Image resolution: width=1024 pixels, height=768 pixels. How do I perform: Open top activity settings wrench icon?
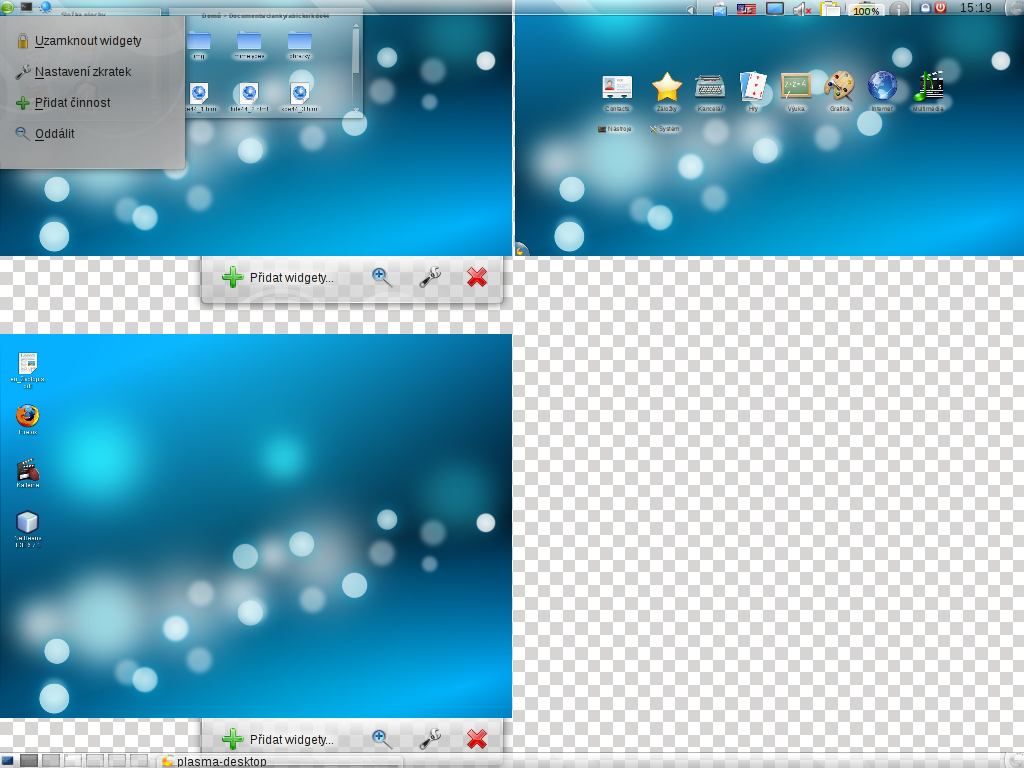430,278
